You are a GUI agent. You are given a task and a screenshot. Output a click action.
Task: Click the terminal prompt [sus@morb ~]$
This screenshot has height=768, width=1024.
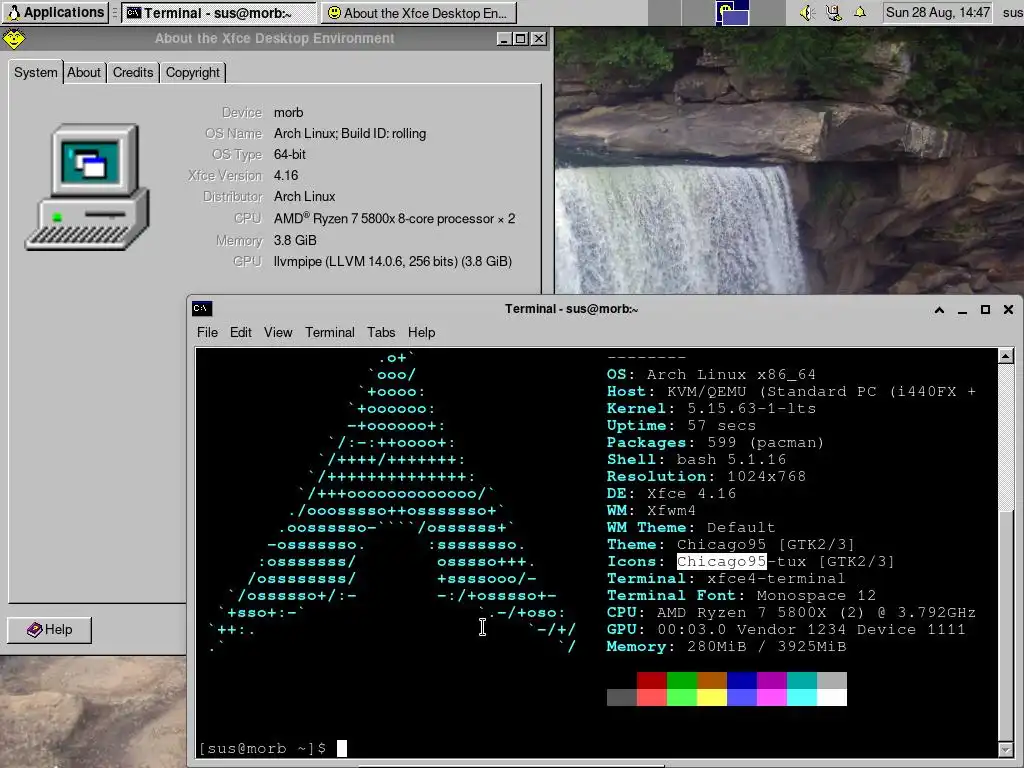point(262,748)
